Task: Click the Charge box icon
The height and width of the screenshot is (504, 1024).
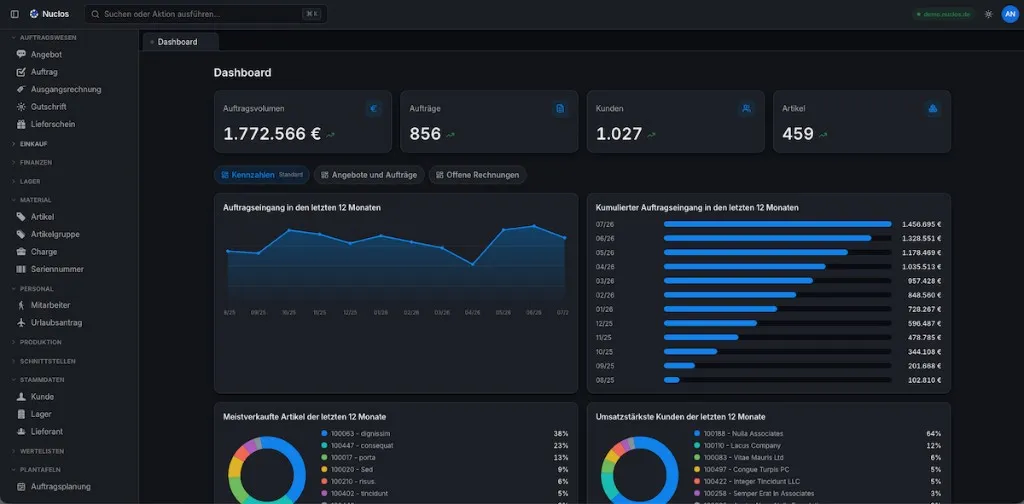Action: coord(21,251)
